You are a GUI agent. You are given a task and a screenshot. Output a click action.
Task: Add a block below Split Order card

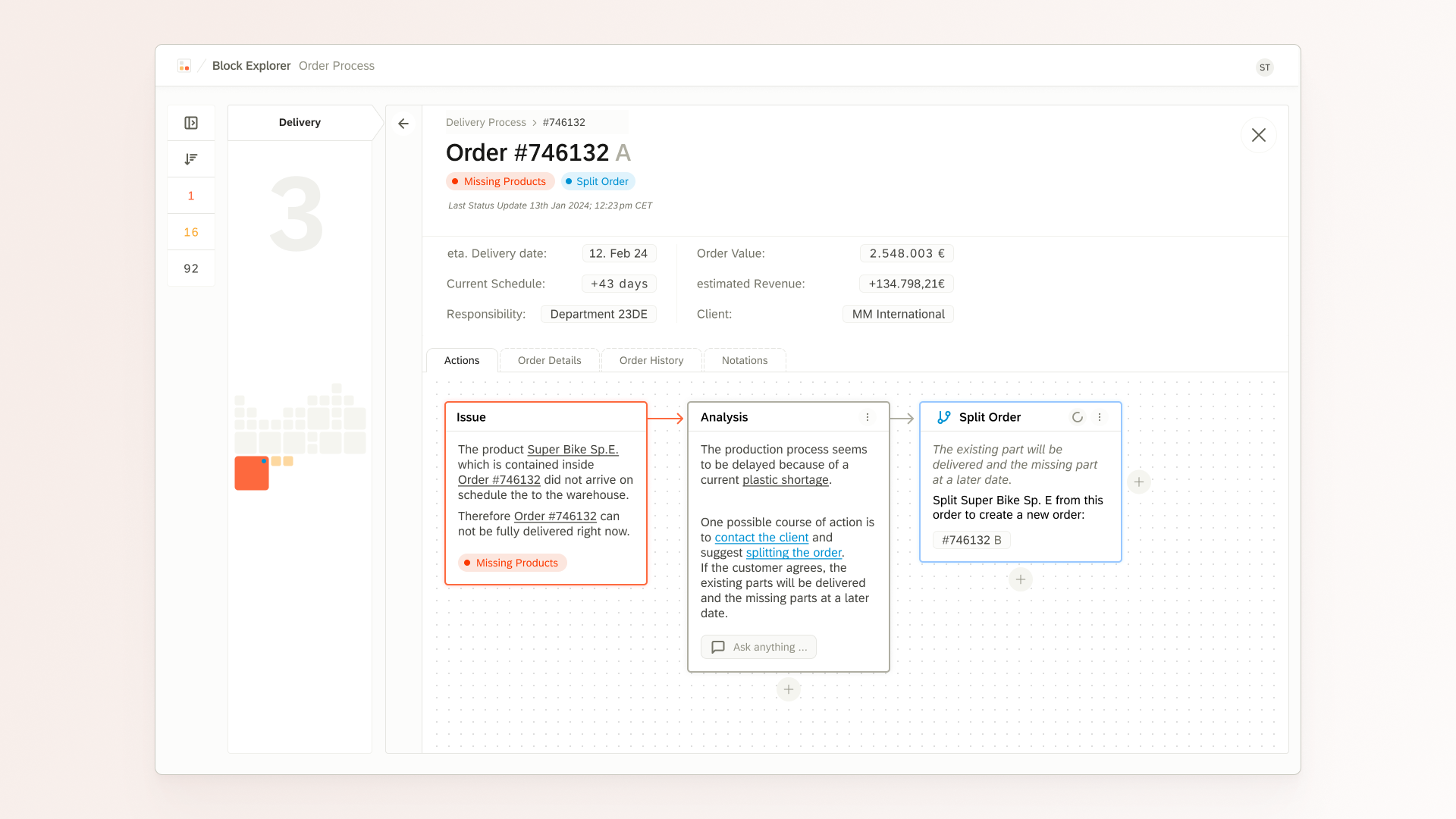[1021, 579]
